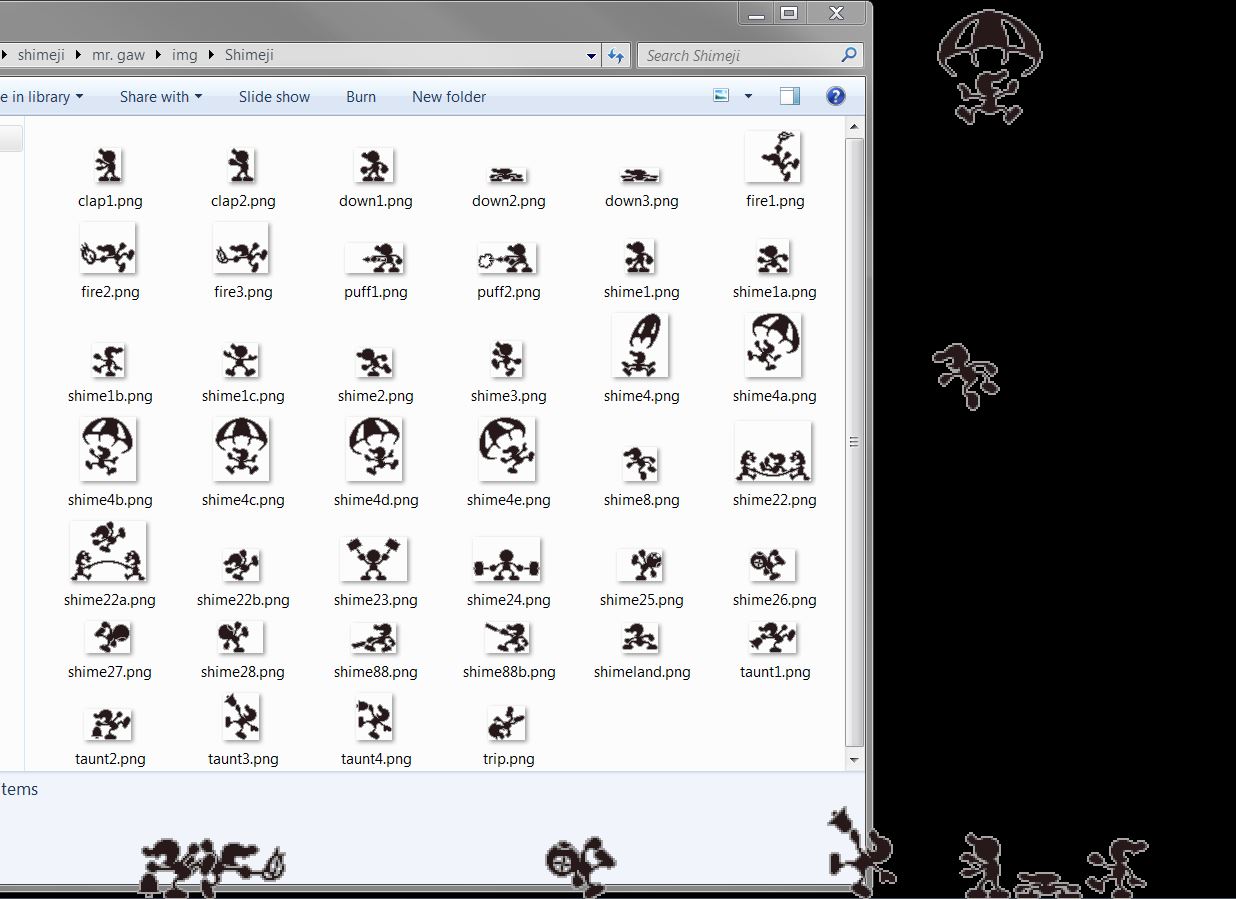This screenshot has width=1236, height=899.
Task: Select the shime24.png barbell icon
Action: [507, 562]
